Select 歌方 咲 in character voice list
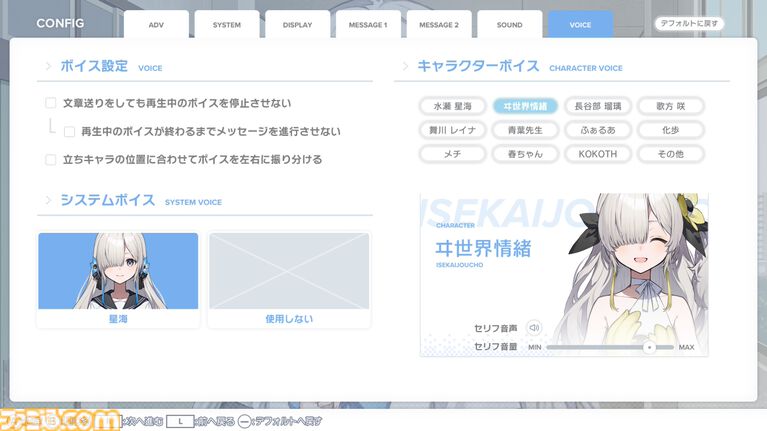Screen dimensions: 767x431 (x=670, y=106)
